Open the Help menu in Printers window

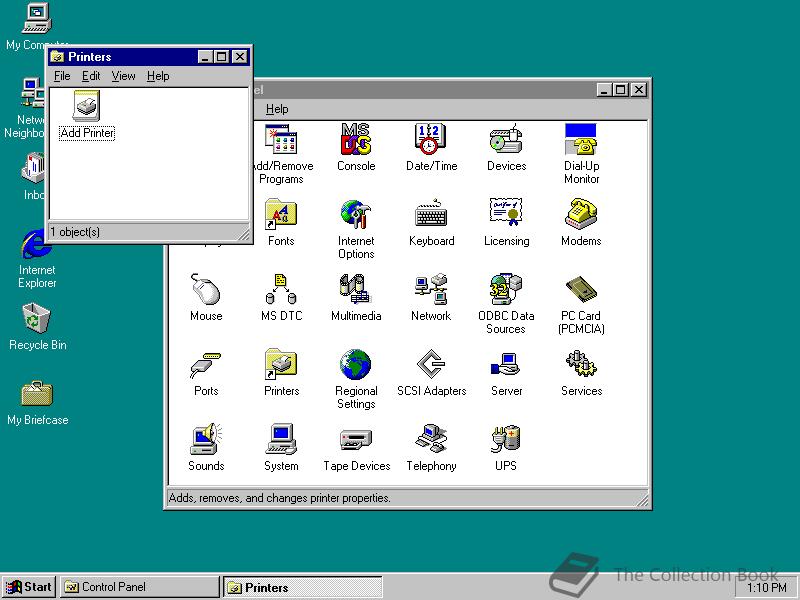tap(158, 76)
